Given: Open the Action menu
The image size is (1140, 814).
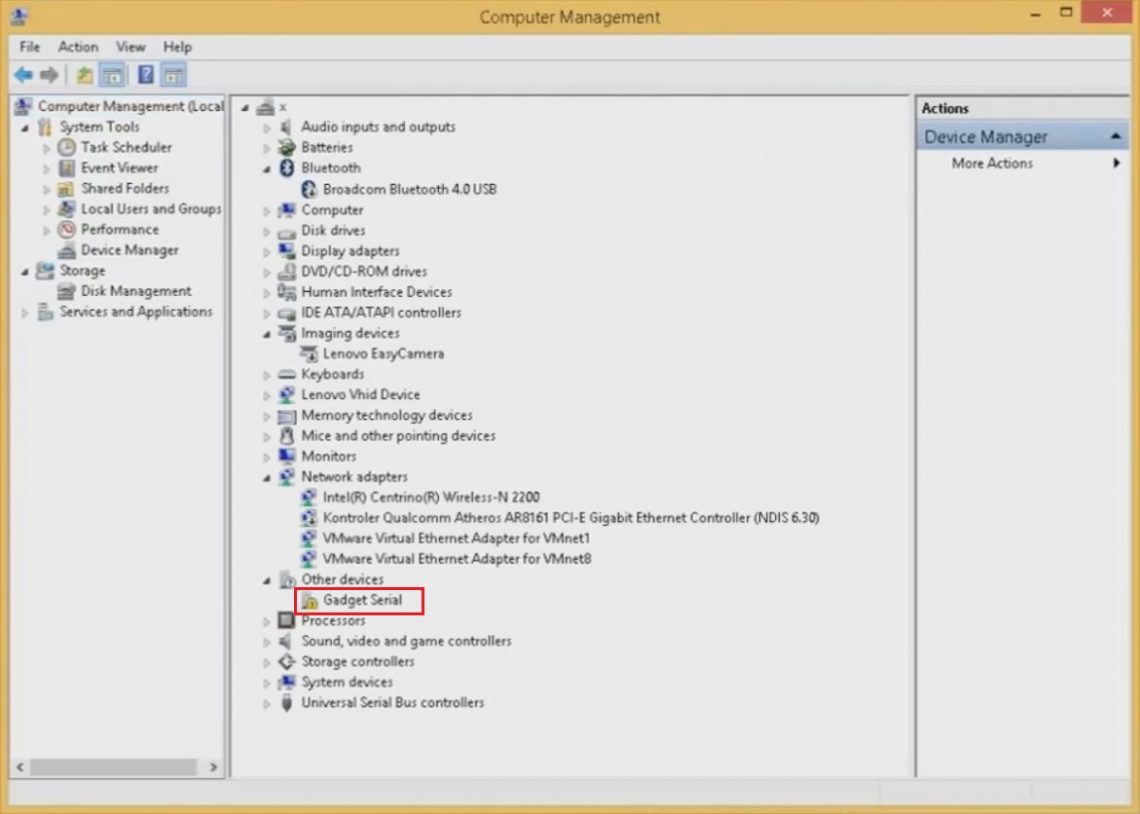Looking at the screenshot, I should pos(78,46).
